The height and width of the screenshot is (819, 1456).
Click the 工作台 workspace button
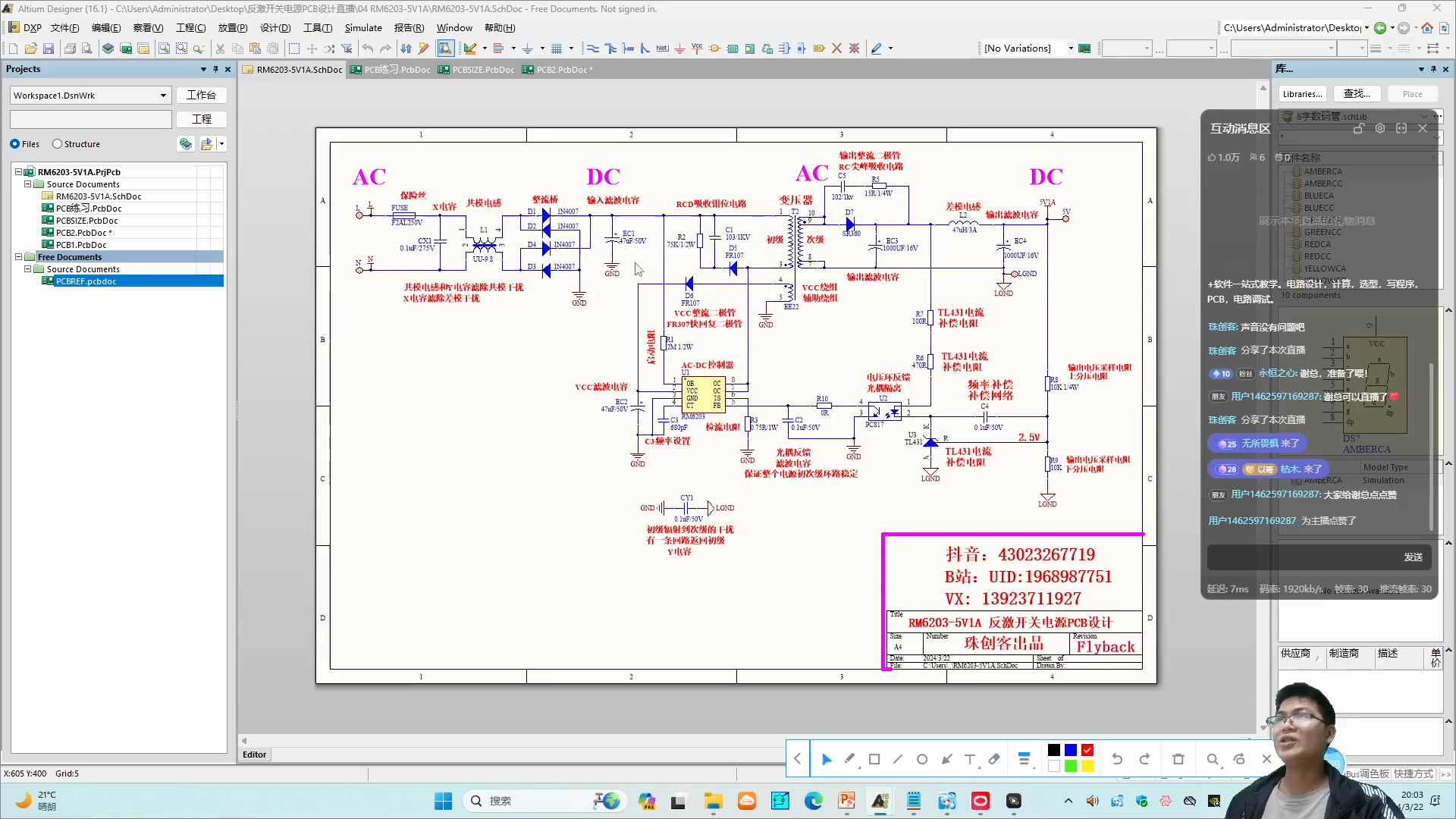tap(201, 96)
